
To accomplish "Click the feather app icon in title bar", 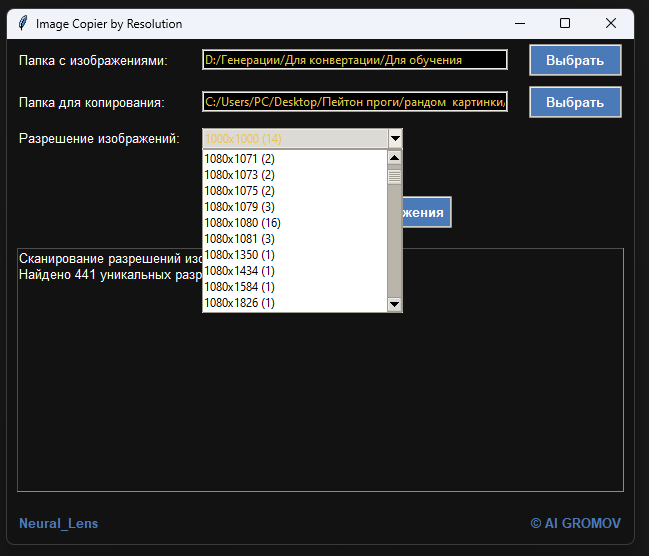I will tap(23, 23).
